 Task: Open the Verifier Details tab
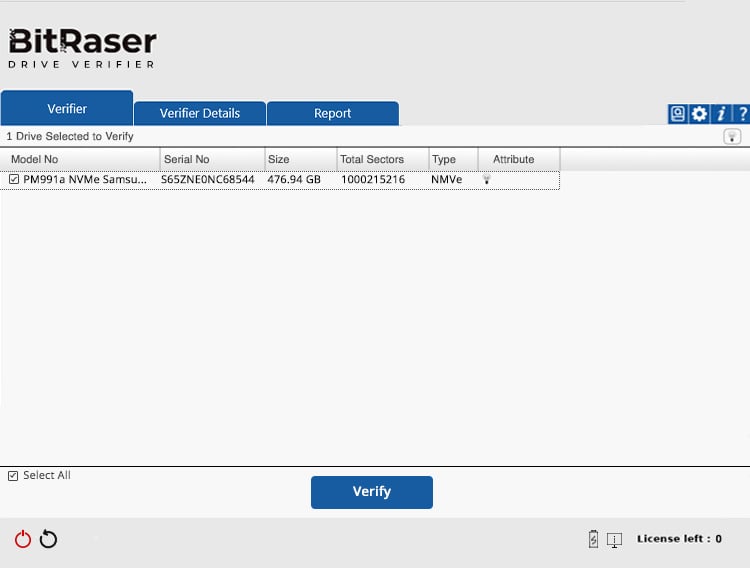tap(200, 113)
